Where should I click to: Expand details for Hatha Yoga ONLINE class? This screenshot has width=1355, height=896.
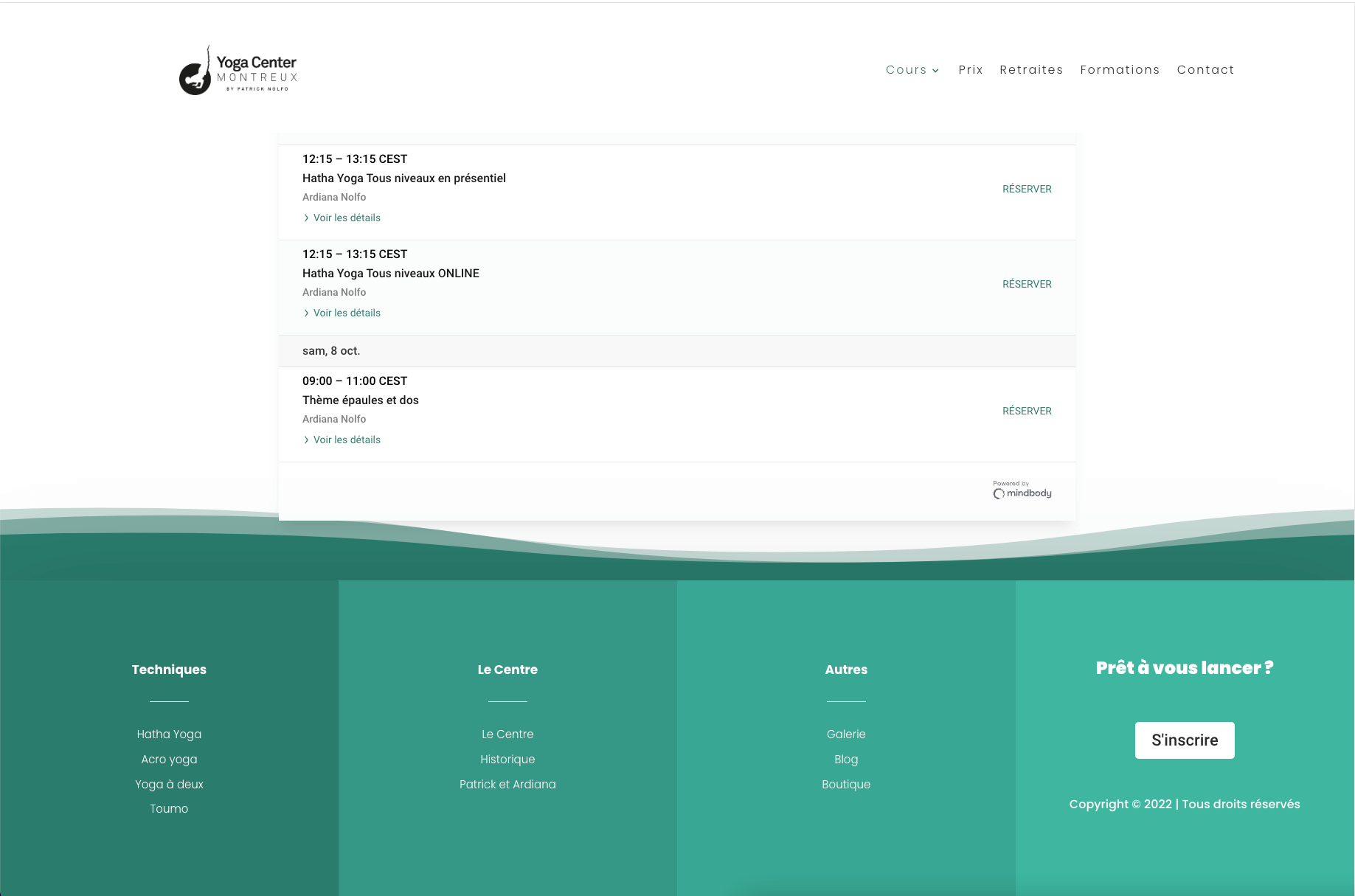click(x=346, y=313)
